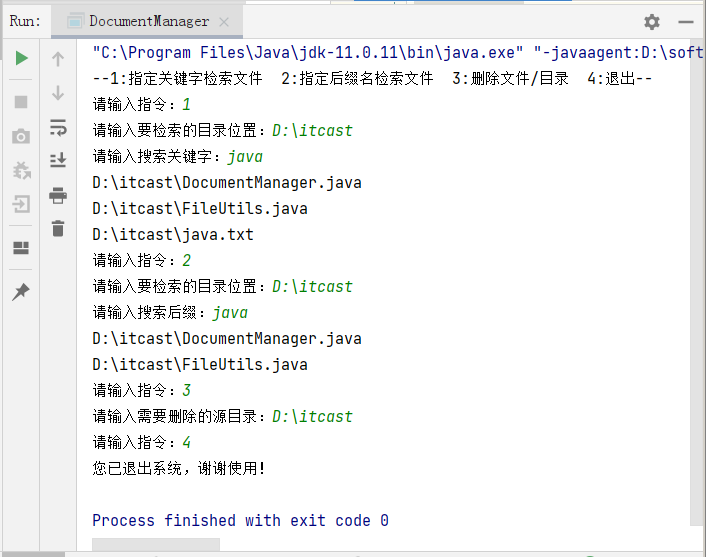The image size is (706, 557).
Task: Toggle soft-wrap for console output
Action: [58, 126]
